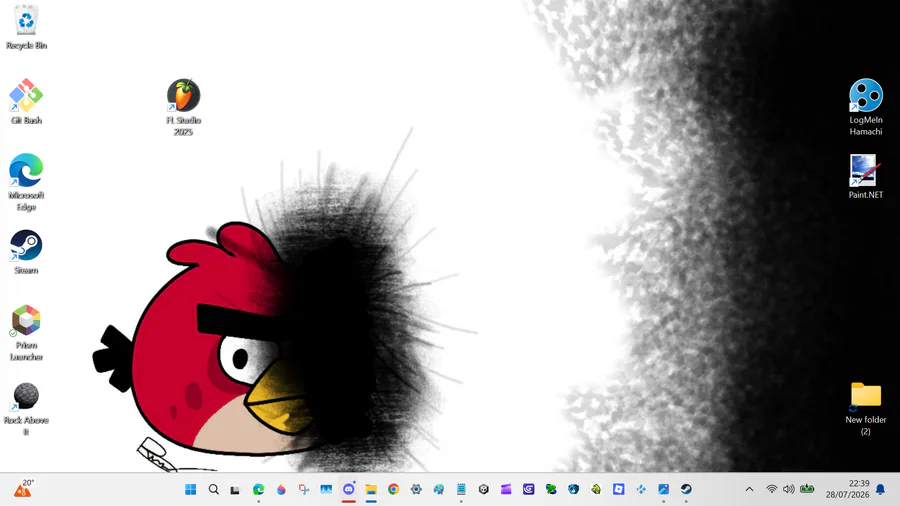Select the Paint.NET desktop shortcut
The height and width of the screenshot is (506, 900).
(866, 177)
